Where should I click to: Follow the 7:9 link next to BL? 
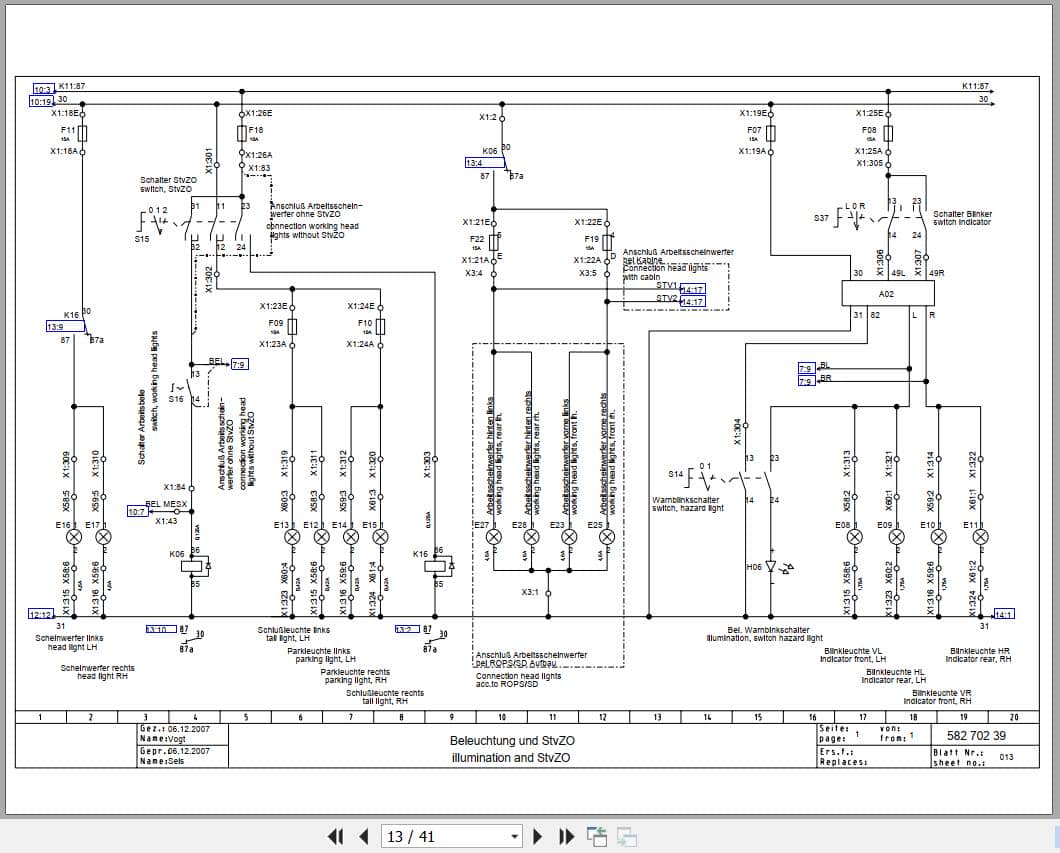[806, 368]
